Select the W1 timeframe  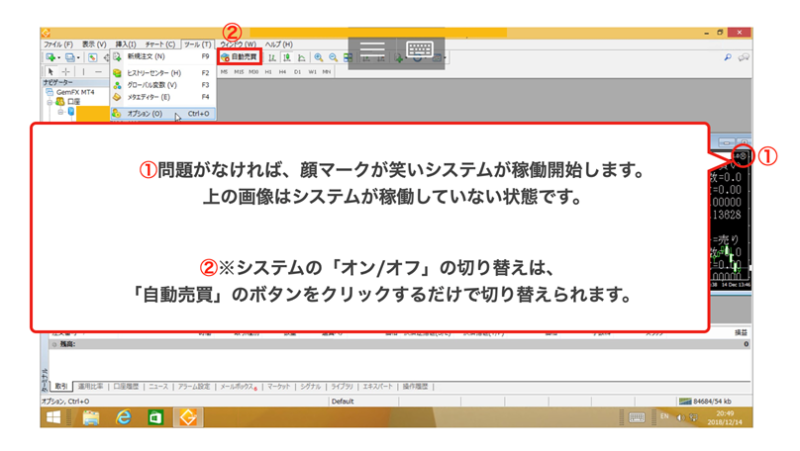[312, 72]
